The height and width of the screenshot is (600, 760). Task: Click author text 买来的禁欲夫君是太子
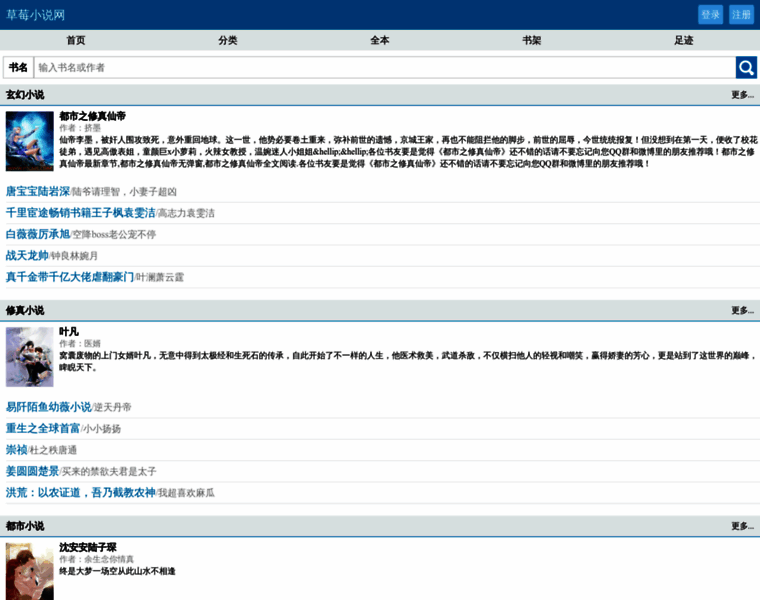(x=109, y=472)
